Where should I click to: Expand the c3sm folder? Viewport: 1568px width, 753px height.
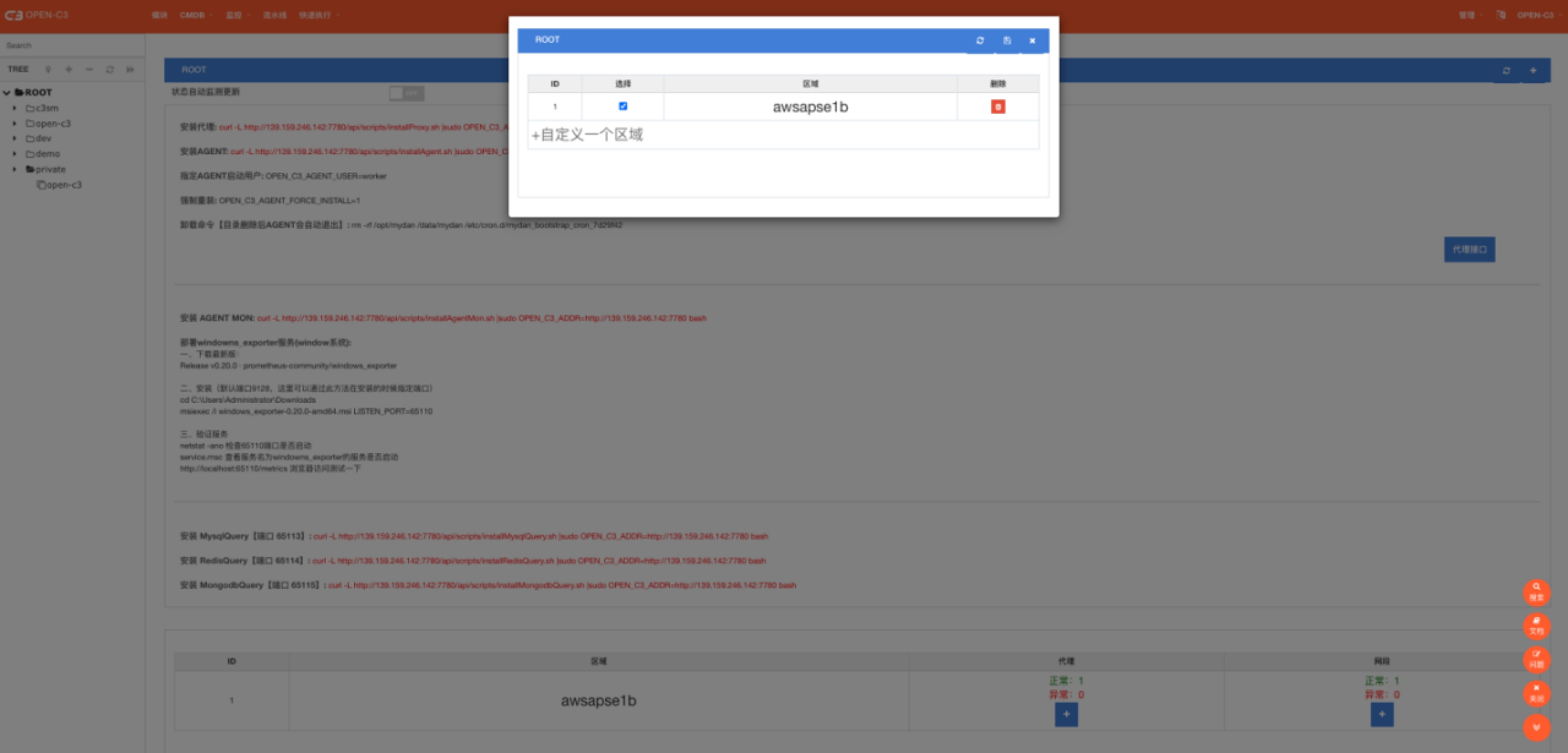[x=15, y=108]
